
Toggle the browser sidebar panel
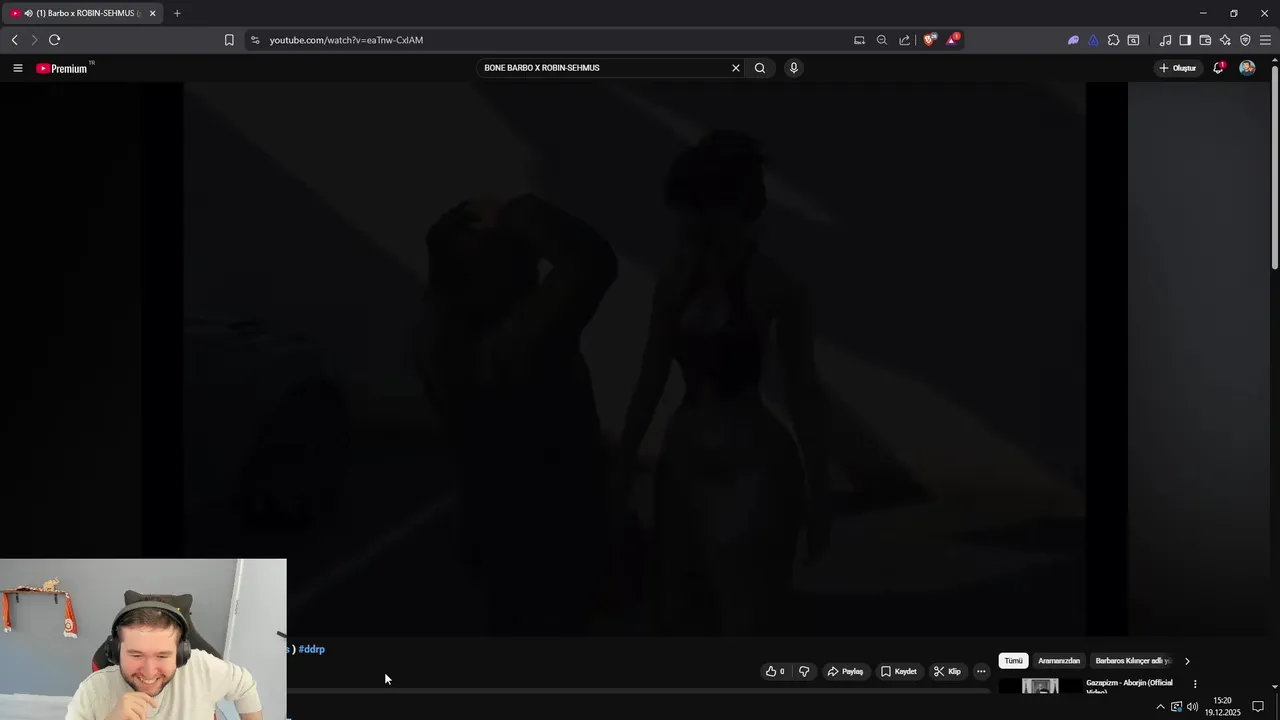coord(1185,40)
